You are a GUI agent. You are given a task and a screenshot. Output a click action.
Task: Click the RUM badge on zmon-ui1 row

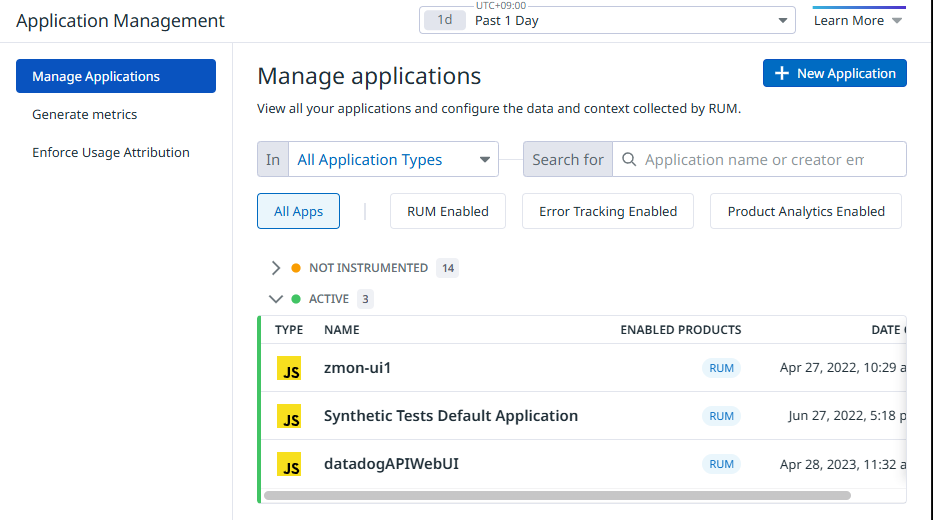721,368
